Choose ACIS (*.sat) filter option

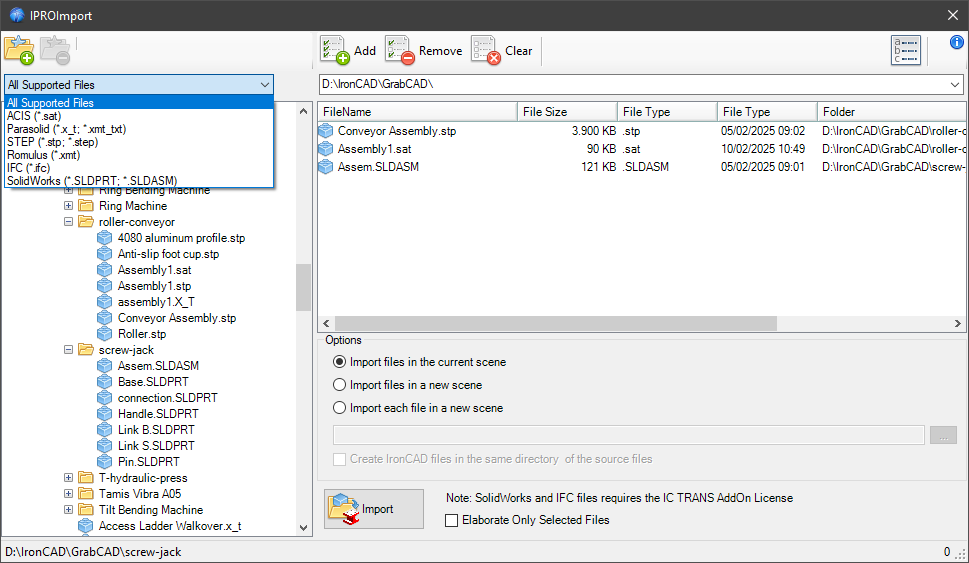click(x=139, y=116)
